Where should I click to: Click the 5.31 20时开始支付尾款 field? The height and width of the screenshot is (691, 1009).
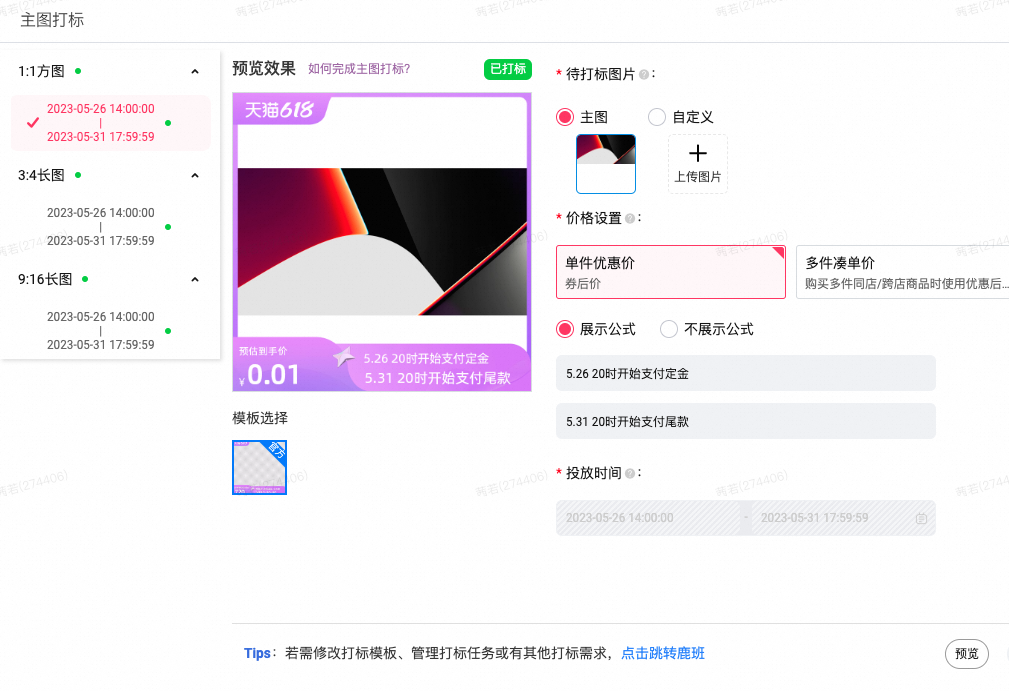point(746,421)
